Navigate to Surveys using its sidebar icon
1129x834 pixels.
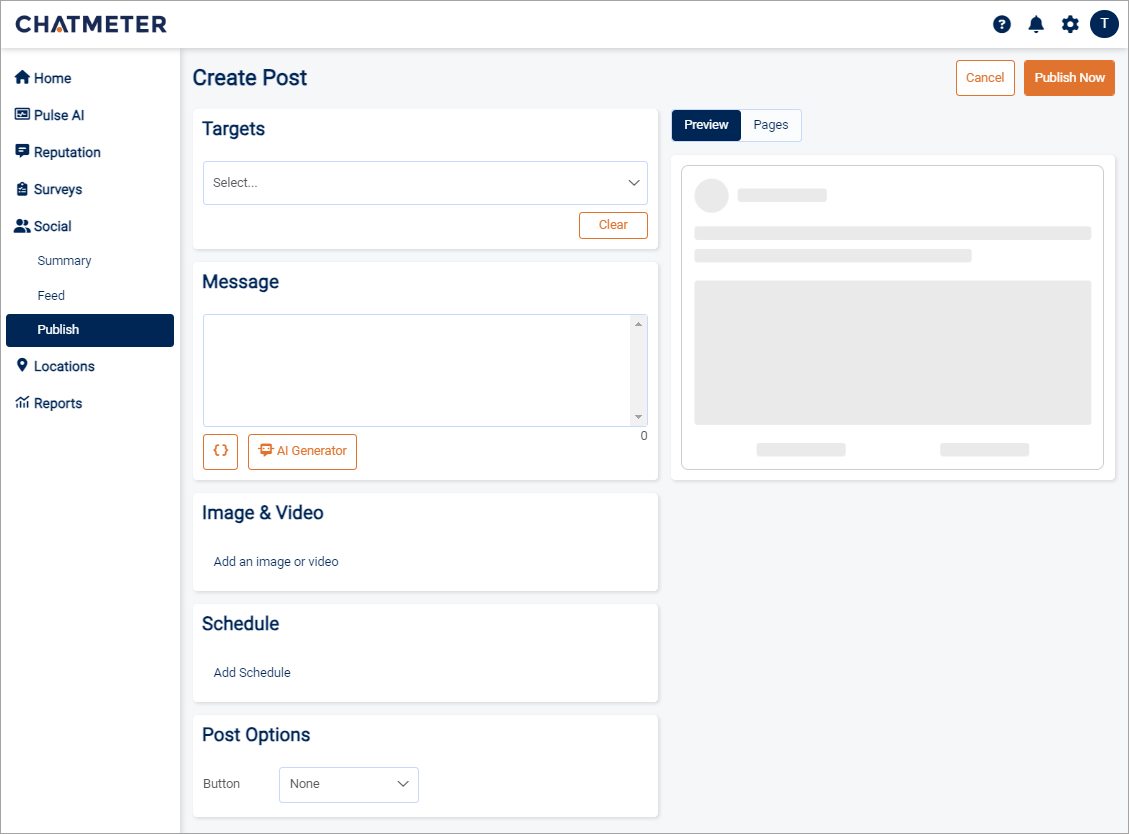[x=22, y=188]
